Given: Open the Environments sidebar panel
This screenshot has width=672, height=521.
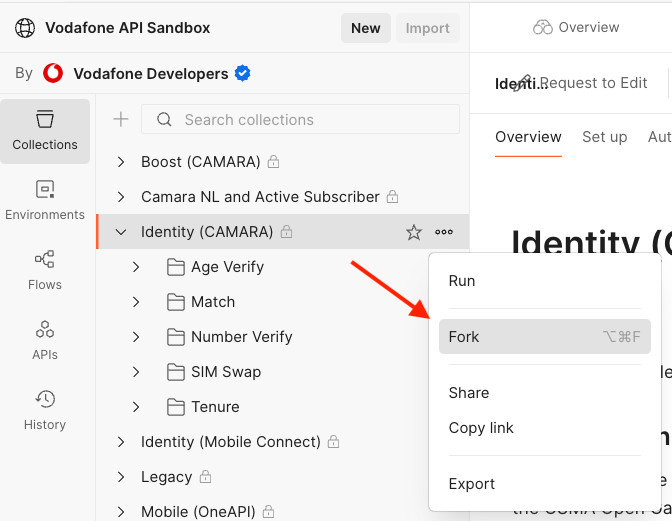Looking at the screenshot, I should coord(45,200).
